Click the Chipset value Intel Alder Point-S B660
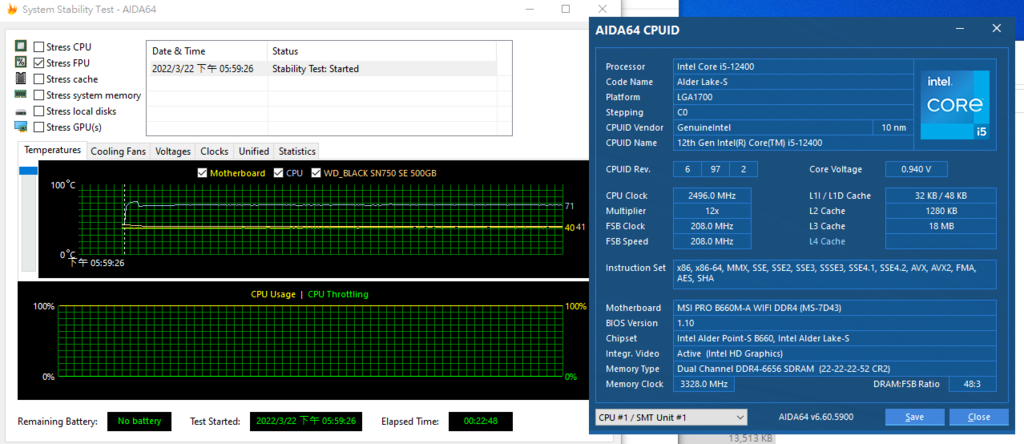The image size is (1024, 444). (x=835, y=338)
